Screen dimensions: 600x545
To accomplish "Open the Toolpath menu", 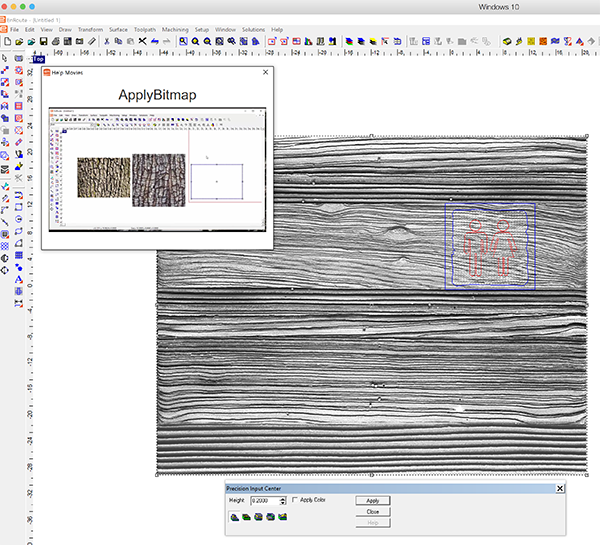I will point(144,29).
